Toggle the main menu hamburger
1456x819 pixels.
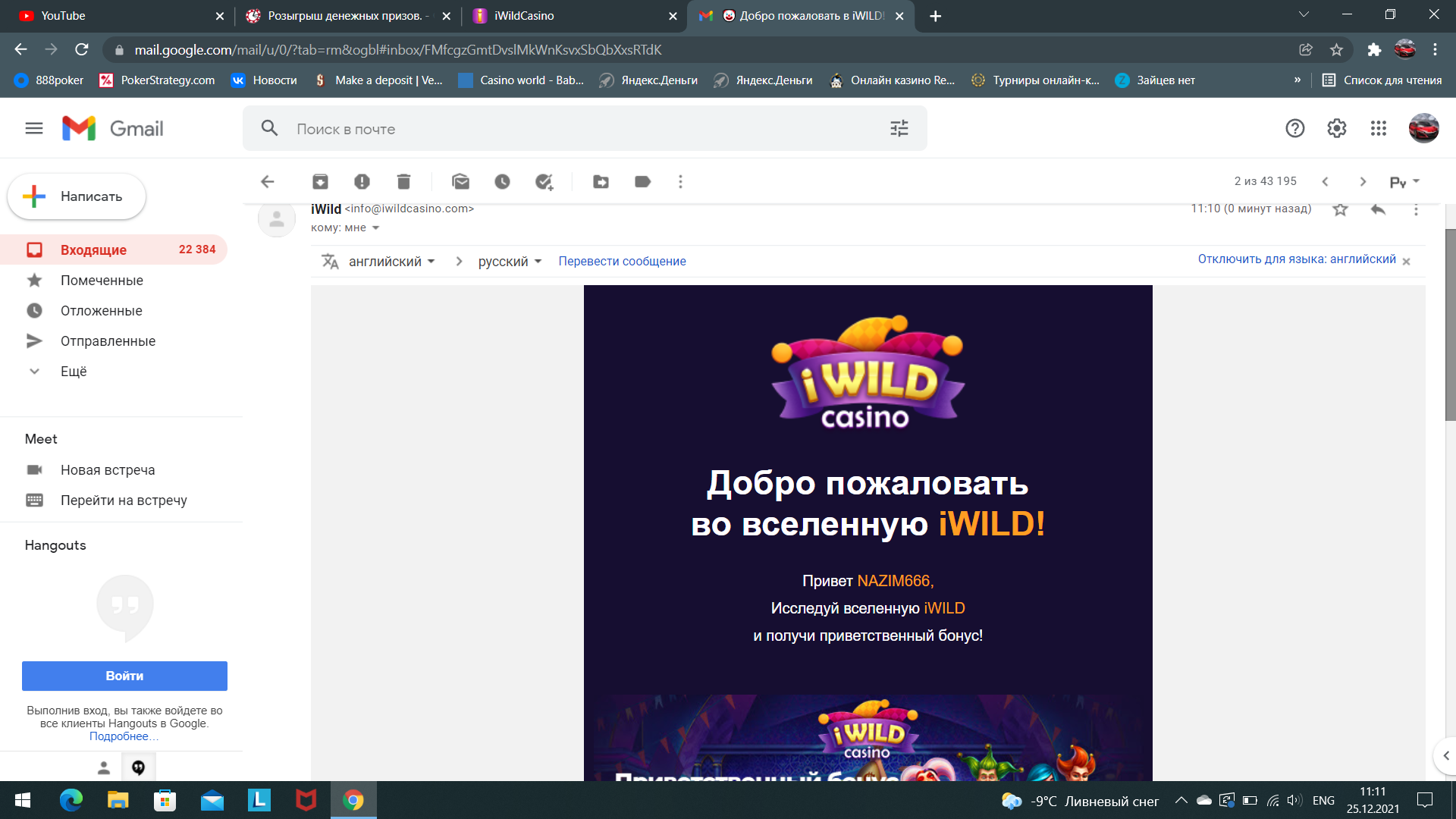34,129
